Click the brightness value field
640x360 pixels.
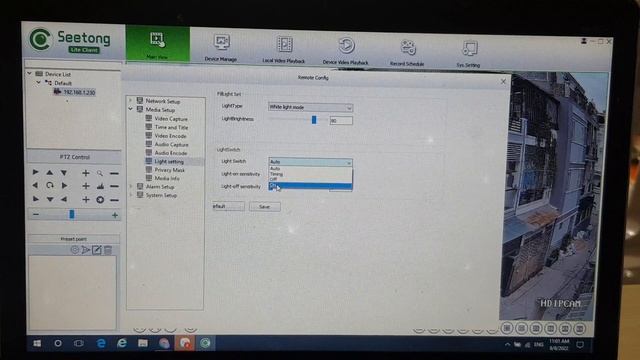click(341, 120)
